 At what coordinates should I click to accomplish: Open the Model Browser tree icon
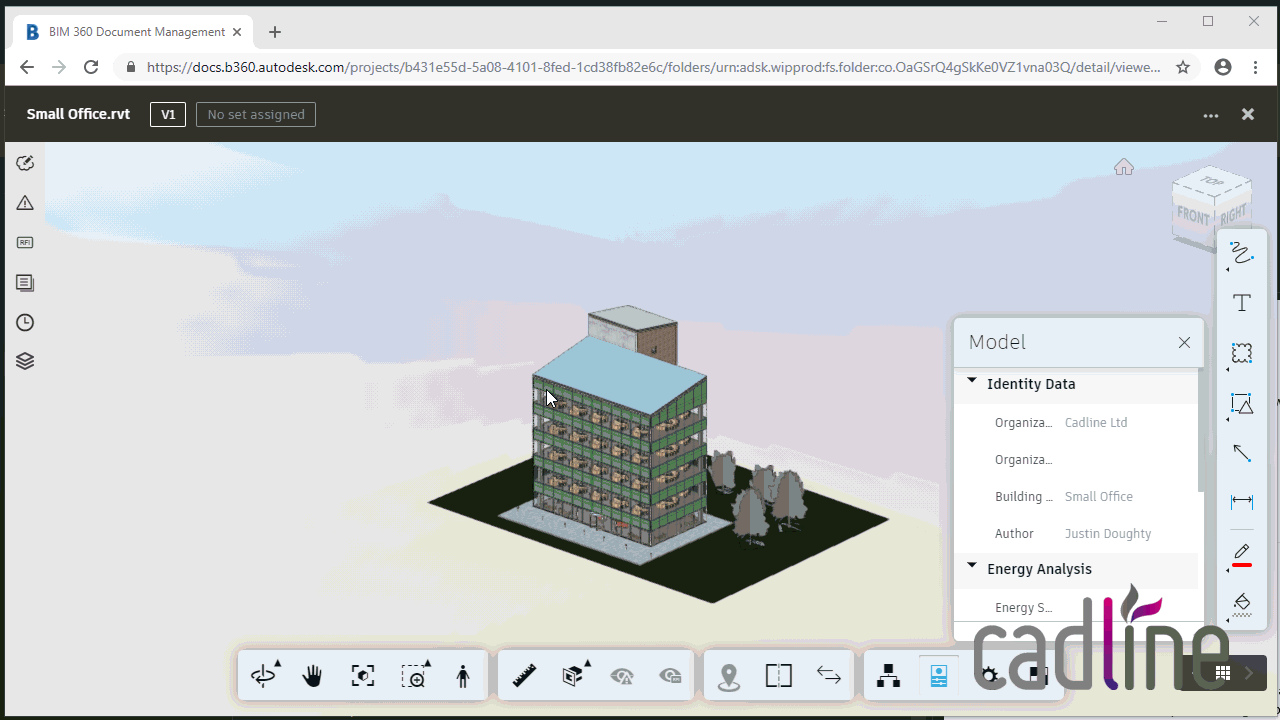tap(888, 676)
